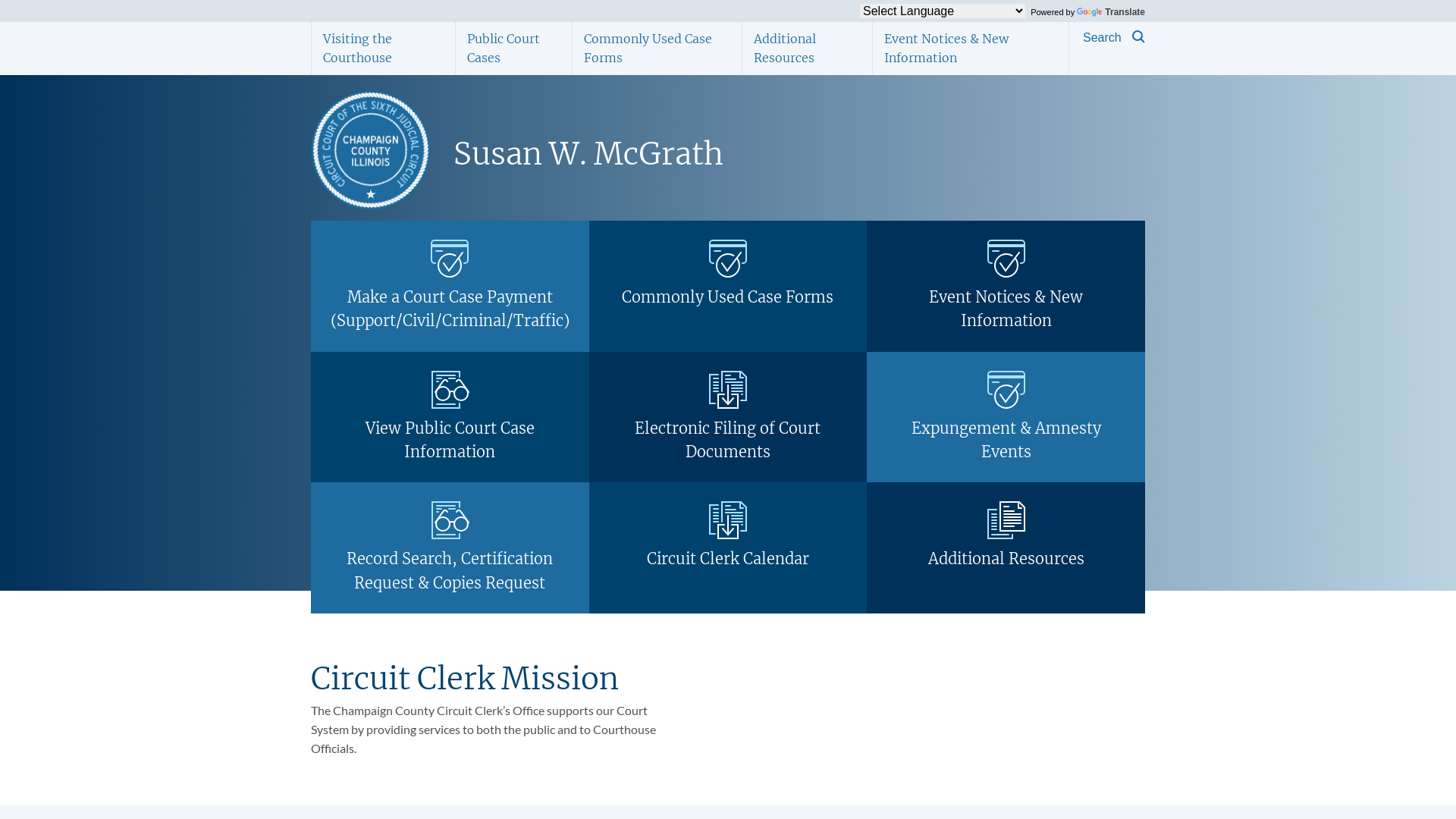
Task: Click the magnifying glass search icon
Action: [x=1138, y=37]
